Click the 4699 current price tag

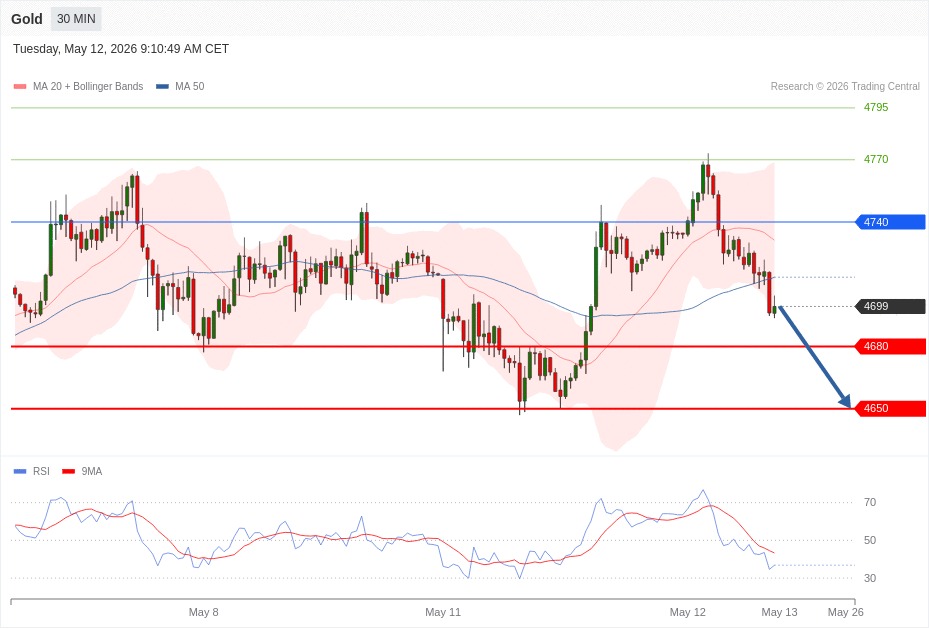tap(890, 306)
